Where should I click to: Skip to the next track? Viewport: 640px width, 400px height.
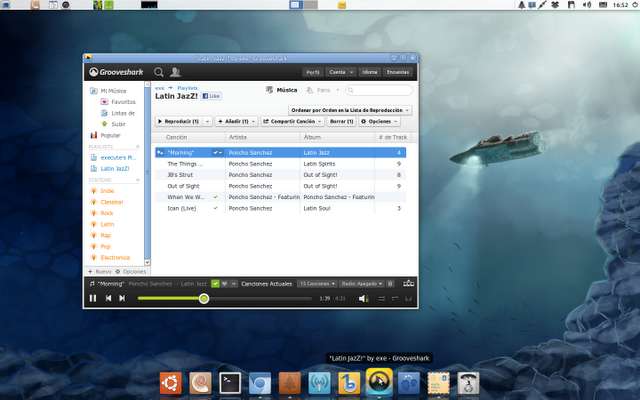click(x=122, y=298)
